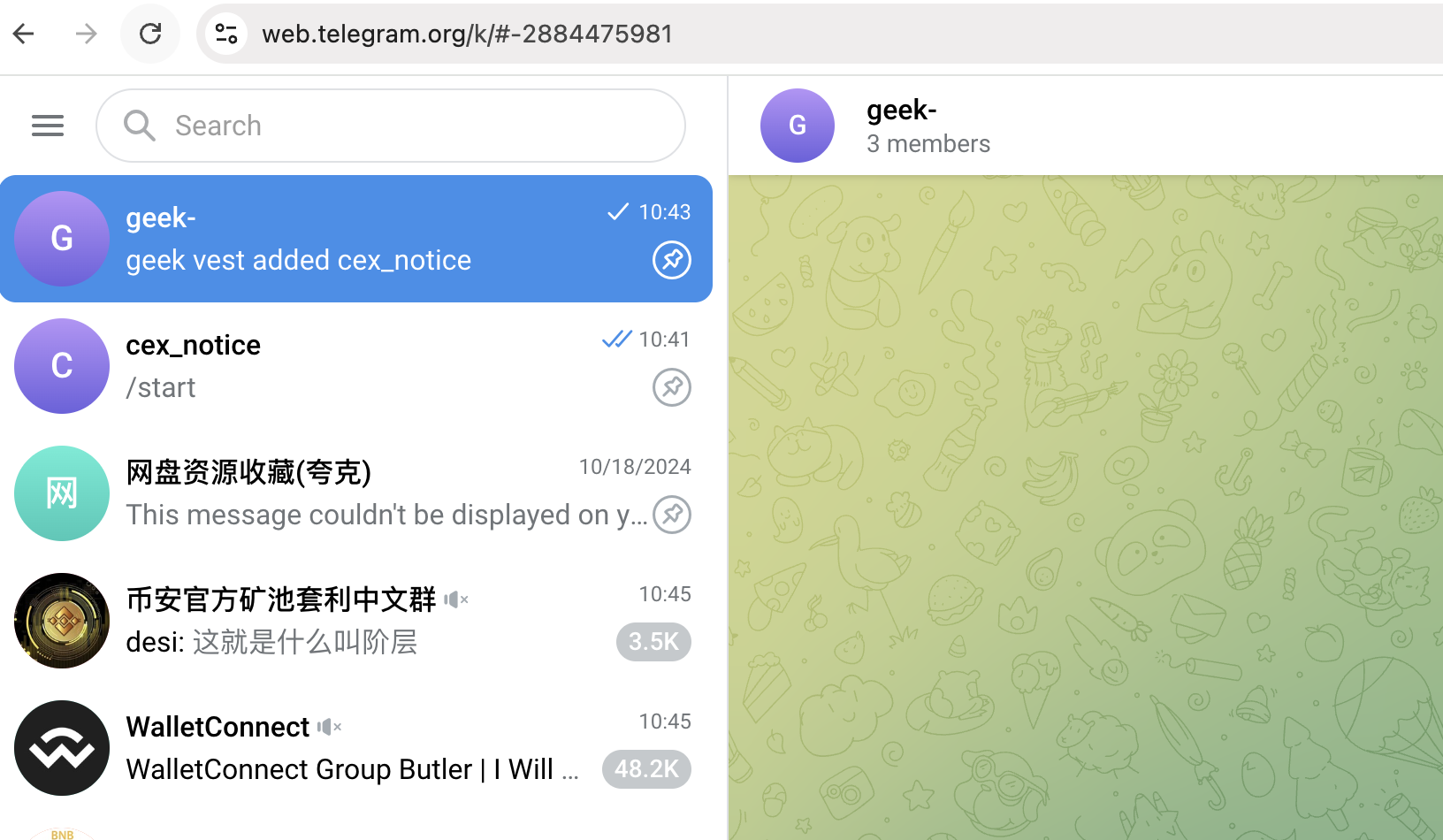Click pin icon on 网盘资源收藏 chat
1443x840 pixels.
click(671, 515)
